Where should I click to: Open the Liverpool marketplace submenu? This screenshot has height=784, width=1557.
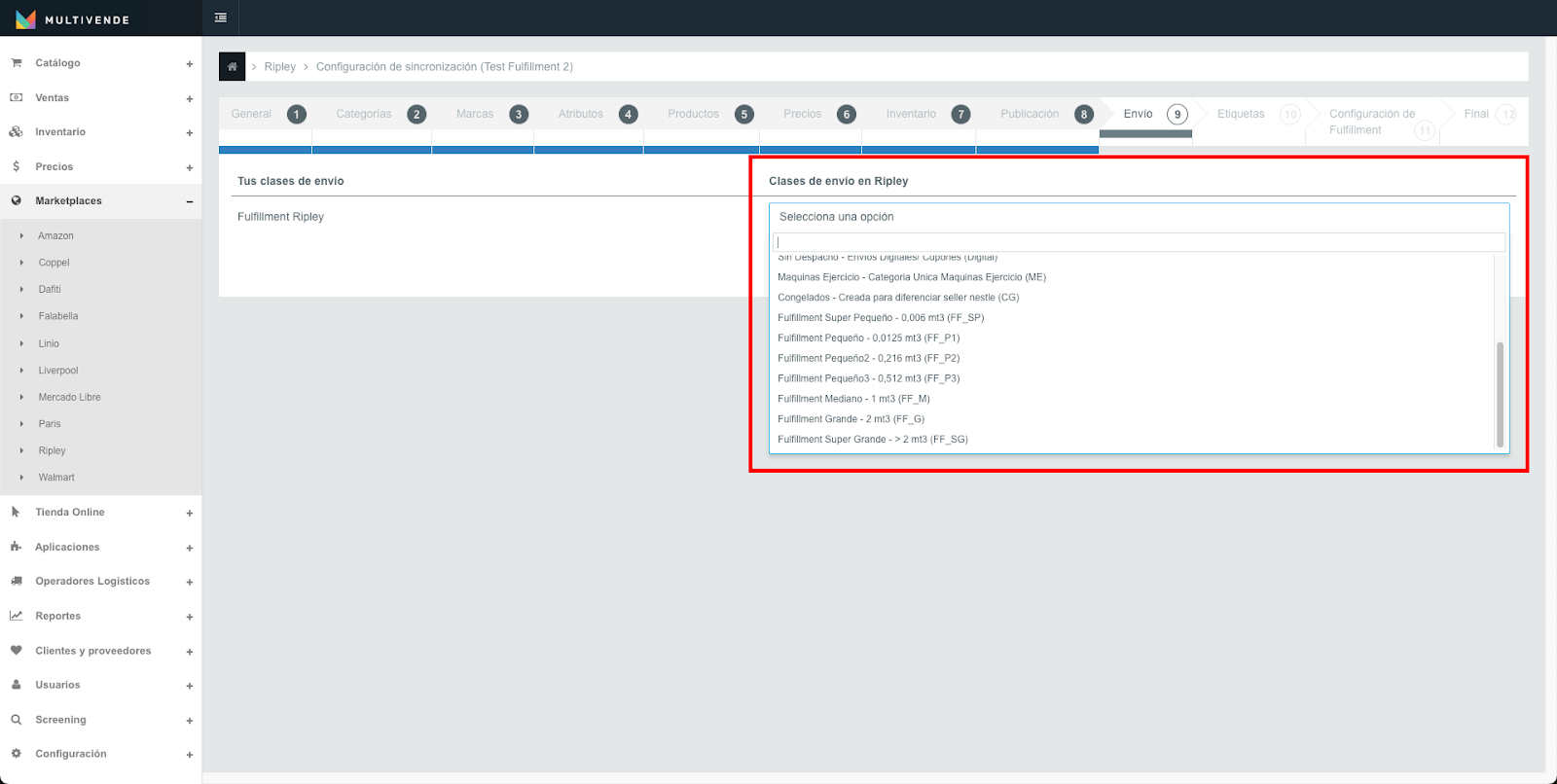point(58,371)
